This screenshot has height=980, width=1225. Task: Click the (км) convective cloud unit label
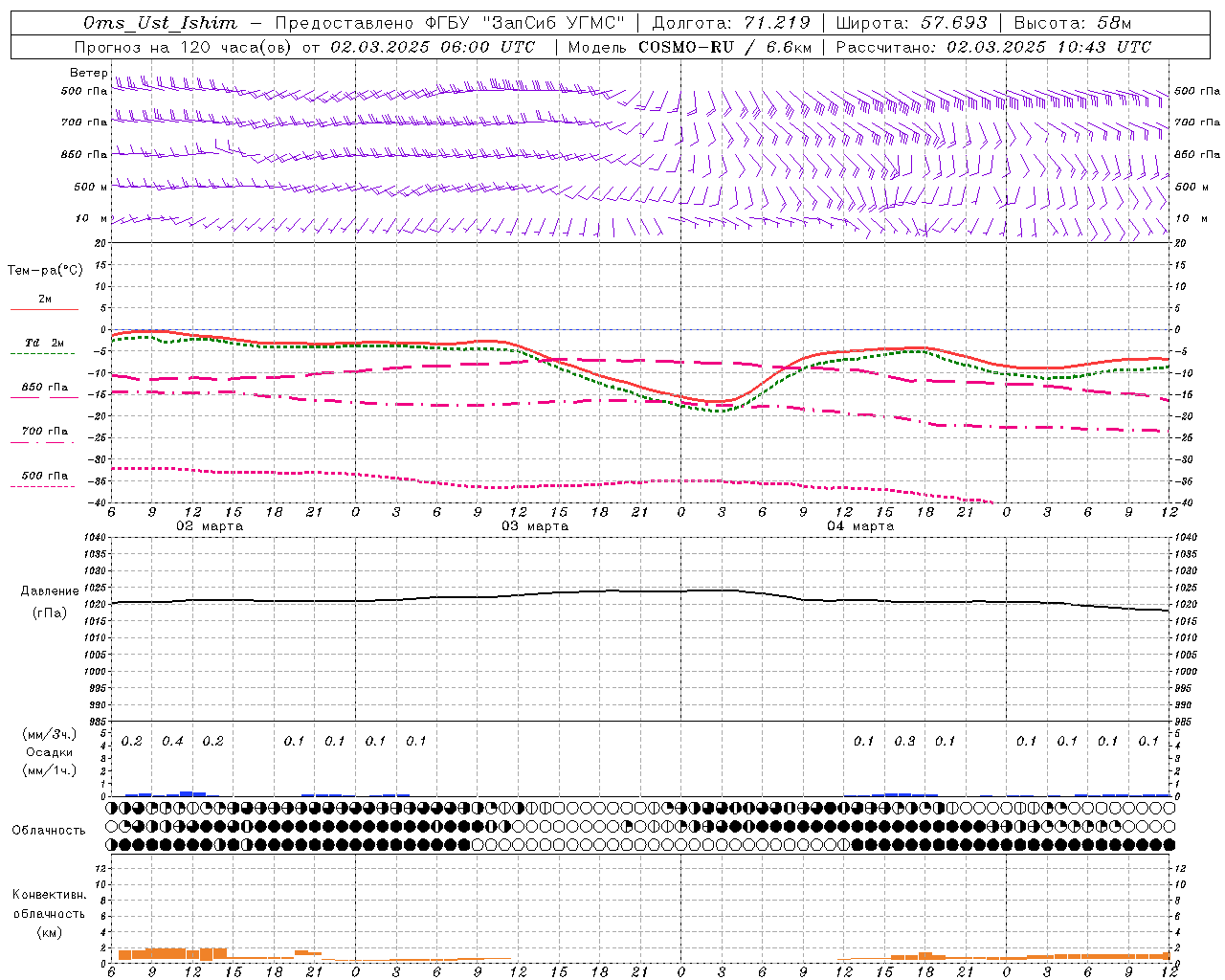51,933
